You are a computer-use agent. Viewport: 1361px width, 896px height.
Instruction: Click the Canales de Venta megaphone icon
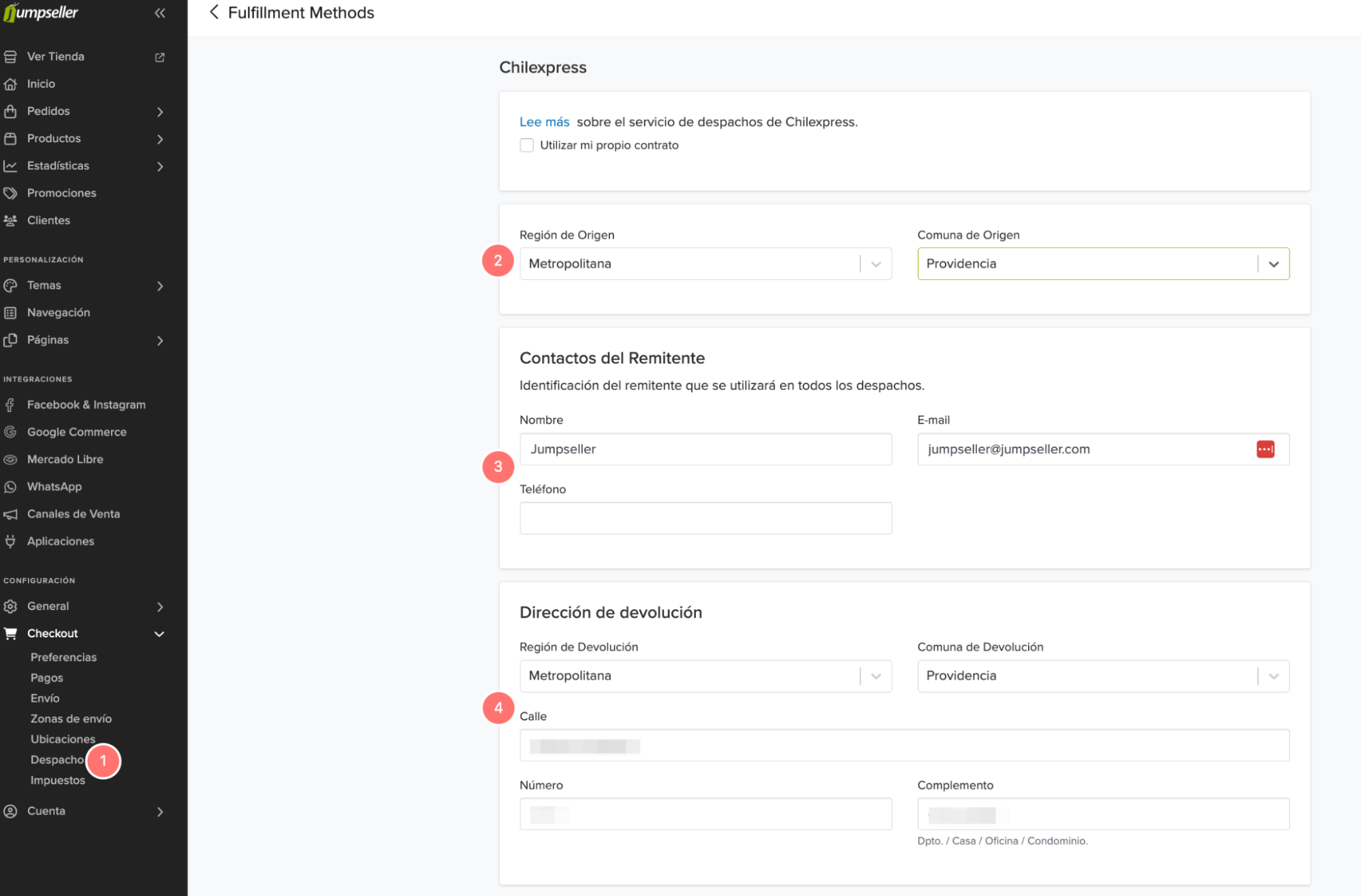pyautogui.click(x=10, y=514)
